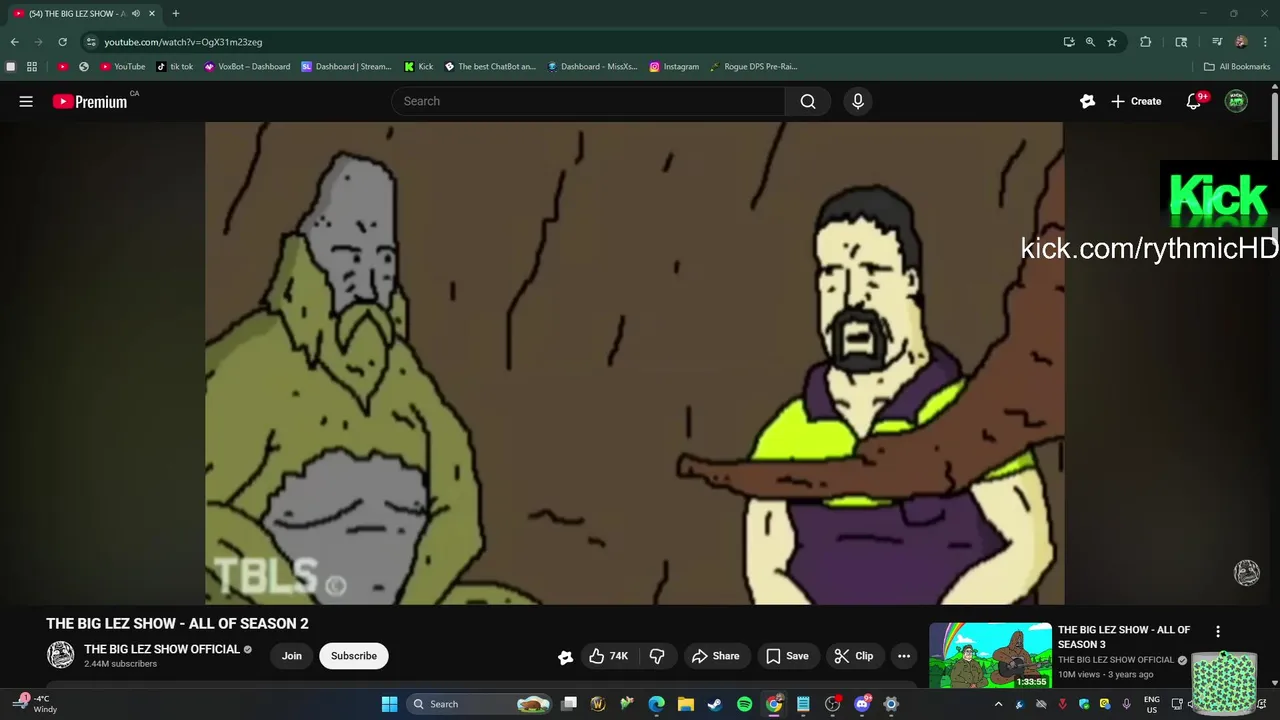Image resolution: width=1280 pixels, height=720 pixels.
Task: Open the Chrome three-dot menu
Action: (1265, 42)
